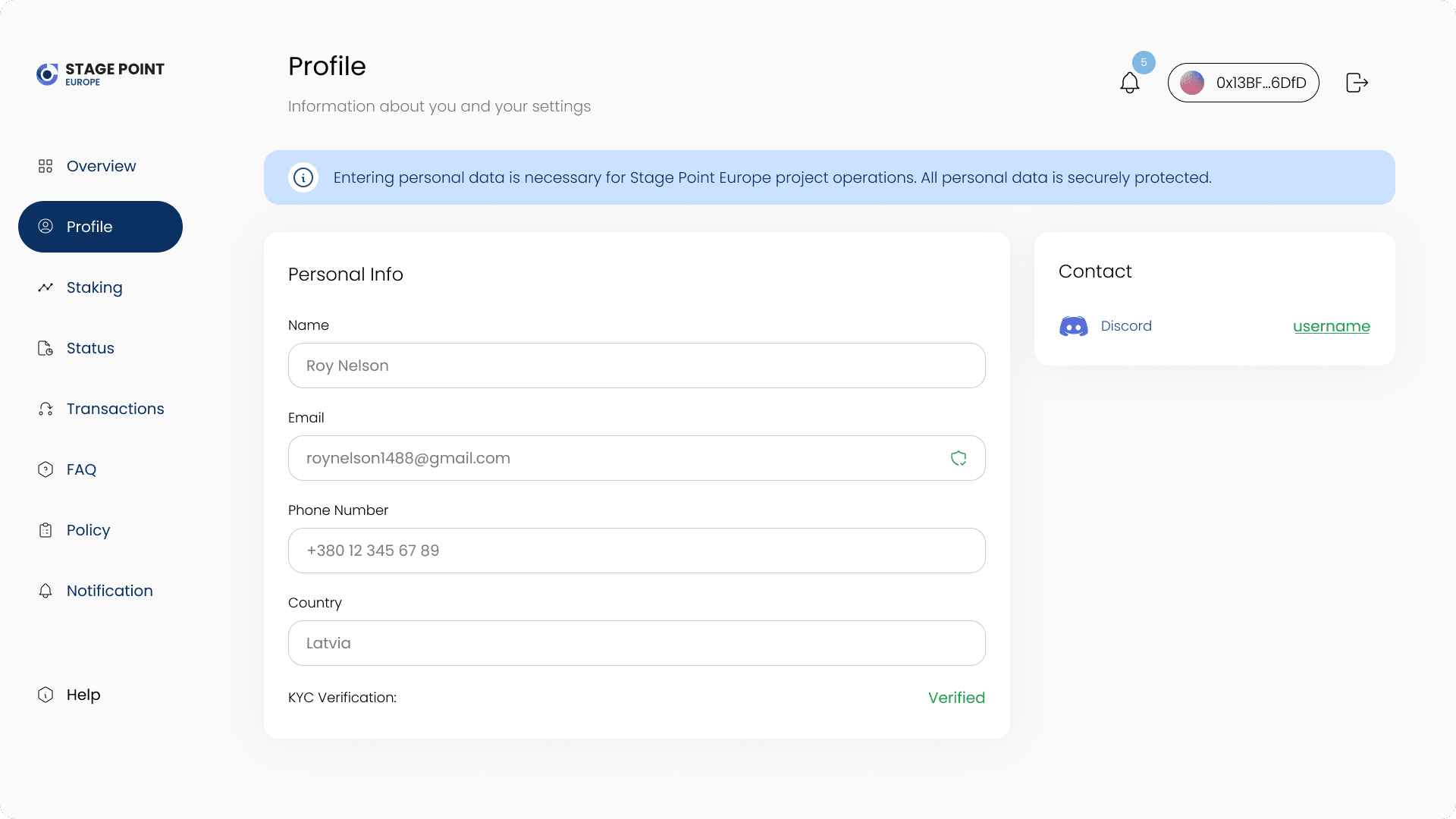Open the Country field showing Latvia
The width and height of the screenshot is (1456, 819).
[x=636, y=643]
